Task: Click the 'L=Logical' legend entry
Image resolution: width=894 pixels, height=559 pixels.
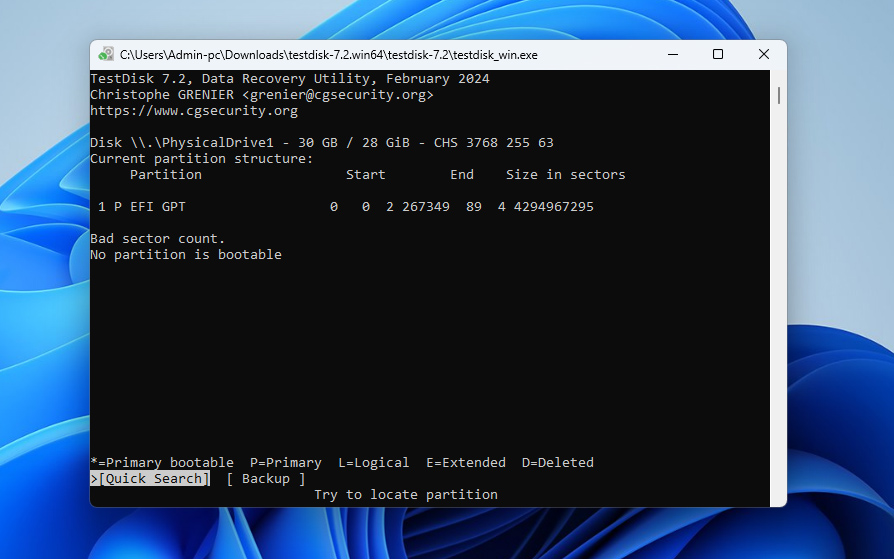Action: tap(373, 463)
